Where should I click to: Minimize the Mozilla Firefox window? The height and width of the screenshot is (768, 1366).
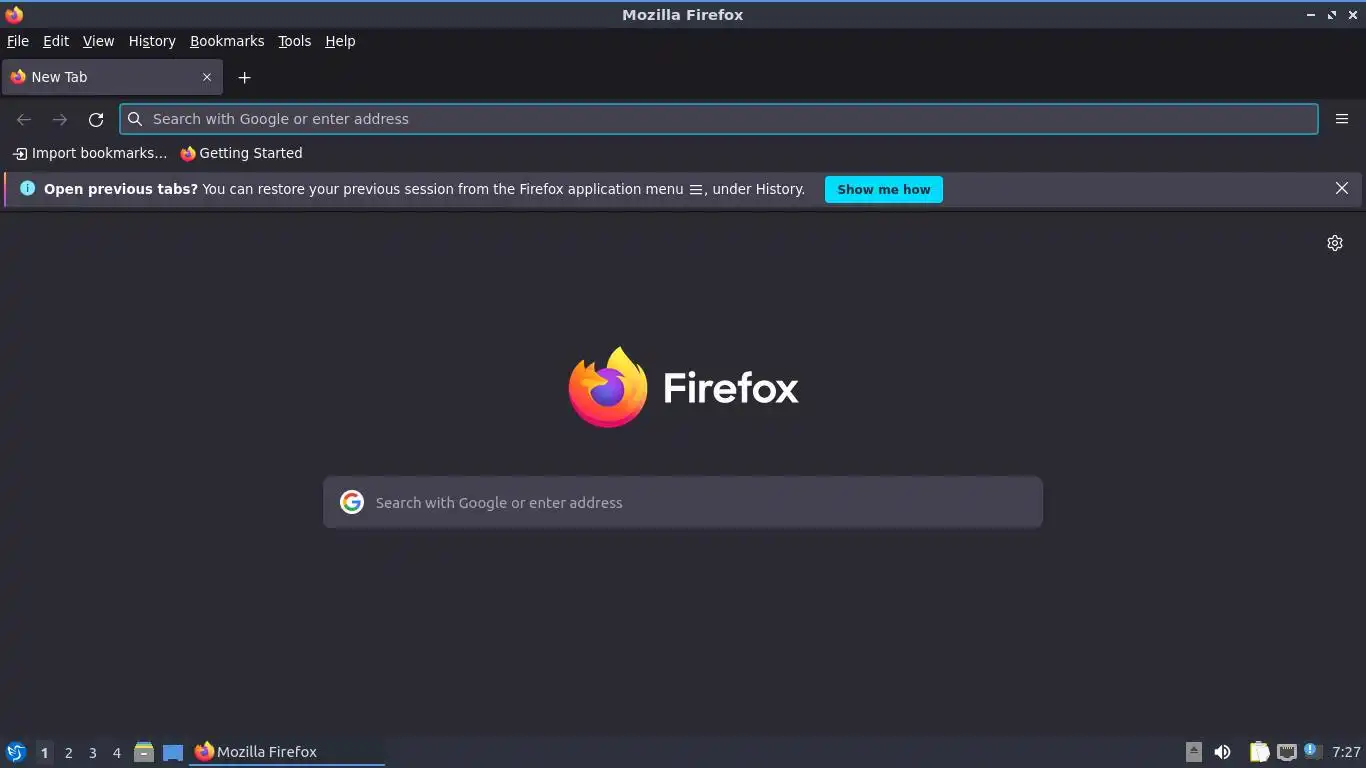[1310, 15]
